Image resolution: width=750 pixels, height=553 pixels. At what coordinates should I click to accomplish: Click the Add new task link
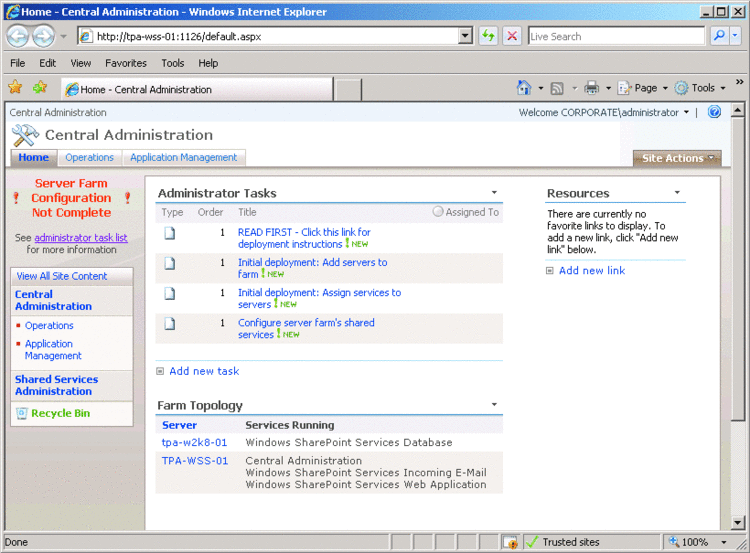(x=204, y=371)
